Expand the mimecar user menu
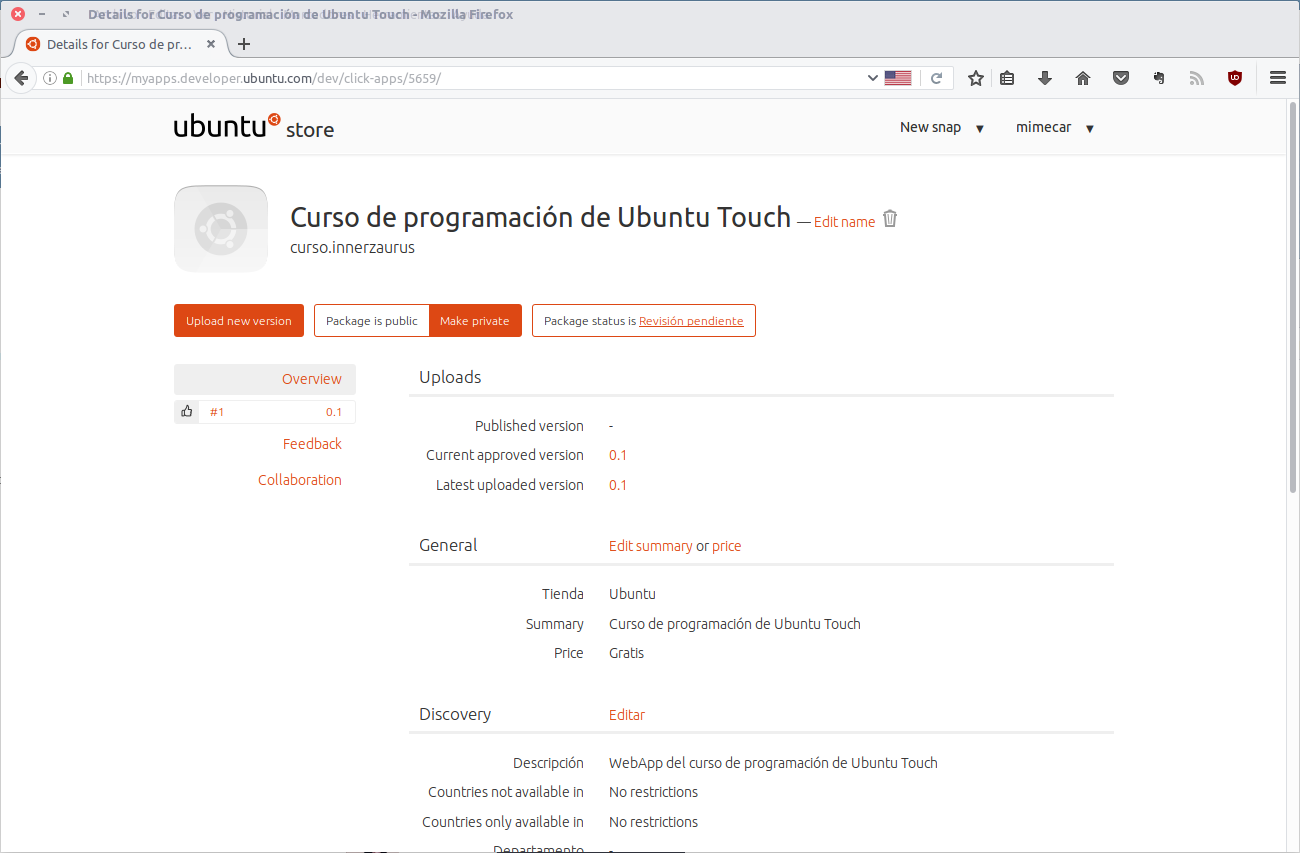The image size is (1300, 853). pyautogui.click(x=1055, y=128)
